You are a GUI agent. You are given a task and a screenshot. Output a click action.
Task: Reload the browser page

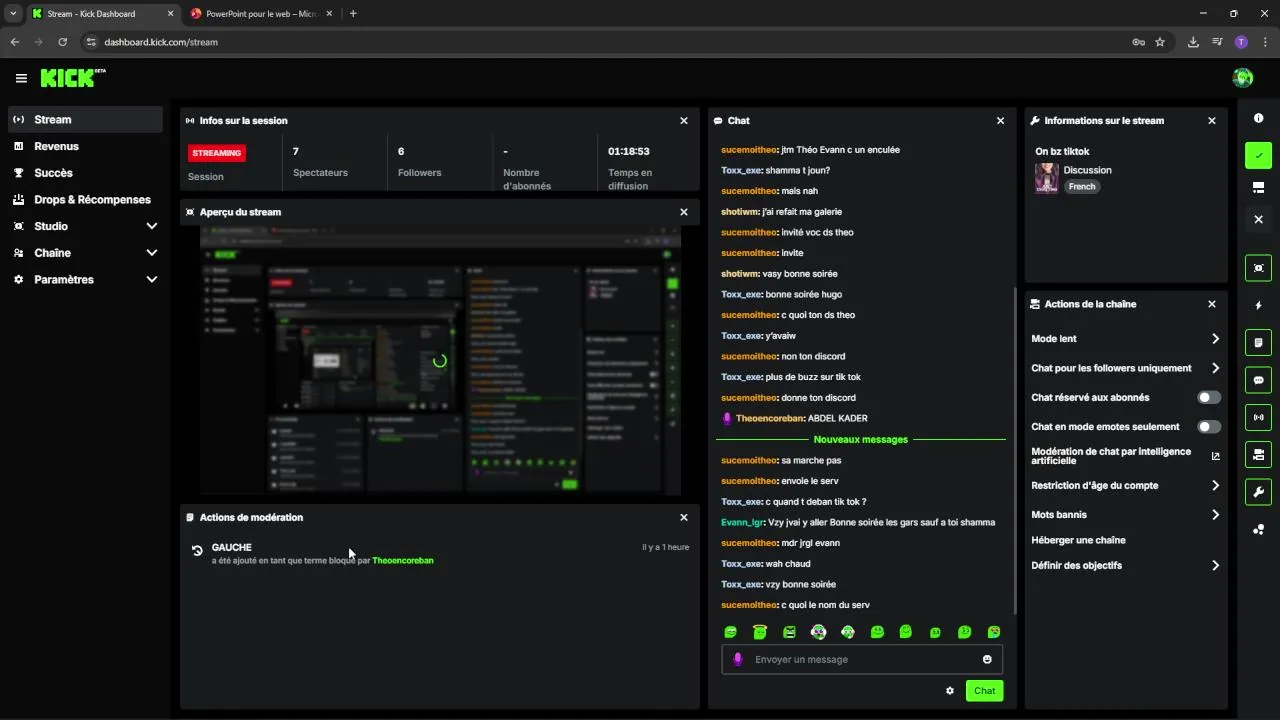pos(62,42)
